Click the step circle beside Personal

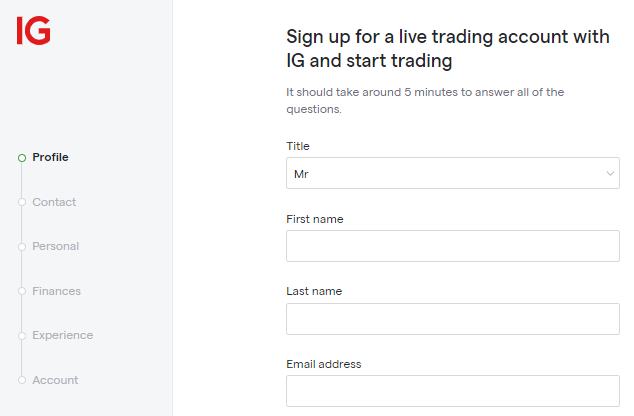pyautogui.click(x=21, y=246)
